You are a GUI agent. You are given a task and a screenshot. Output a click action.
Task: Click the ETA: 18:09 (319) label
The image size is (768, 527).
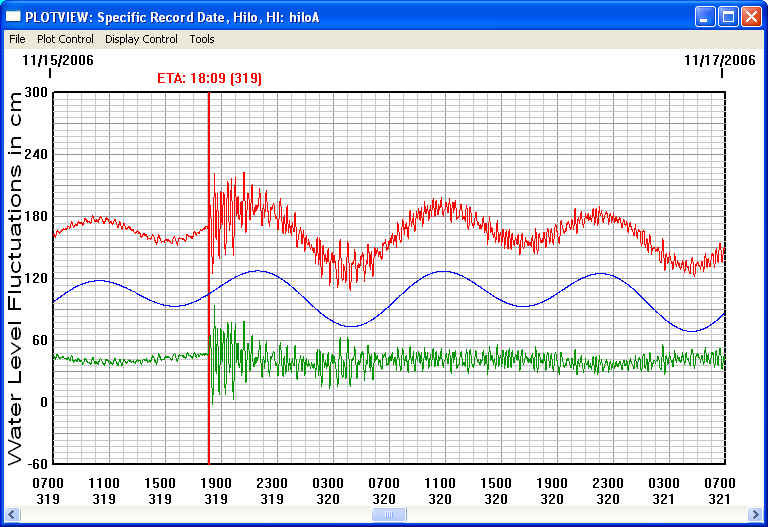(x=209, y=78)
